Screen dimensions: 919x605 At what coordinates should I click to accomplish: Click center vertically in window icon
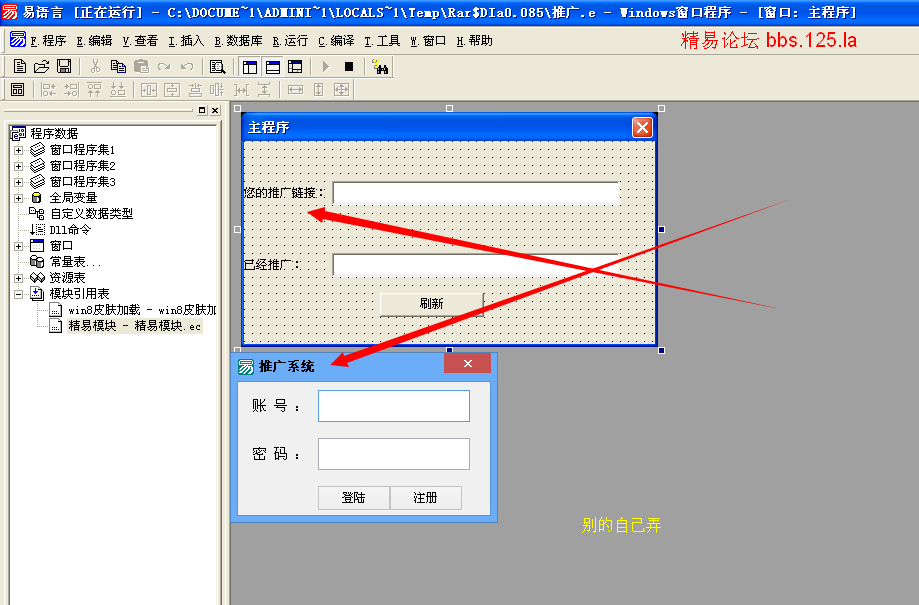[x=172, y=90]
